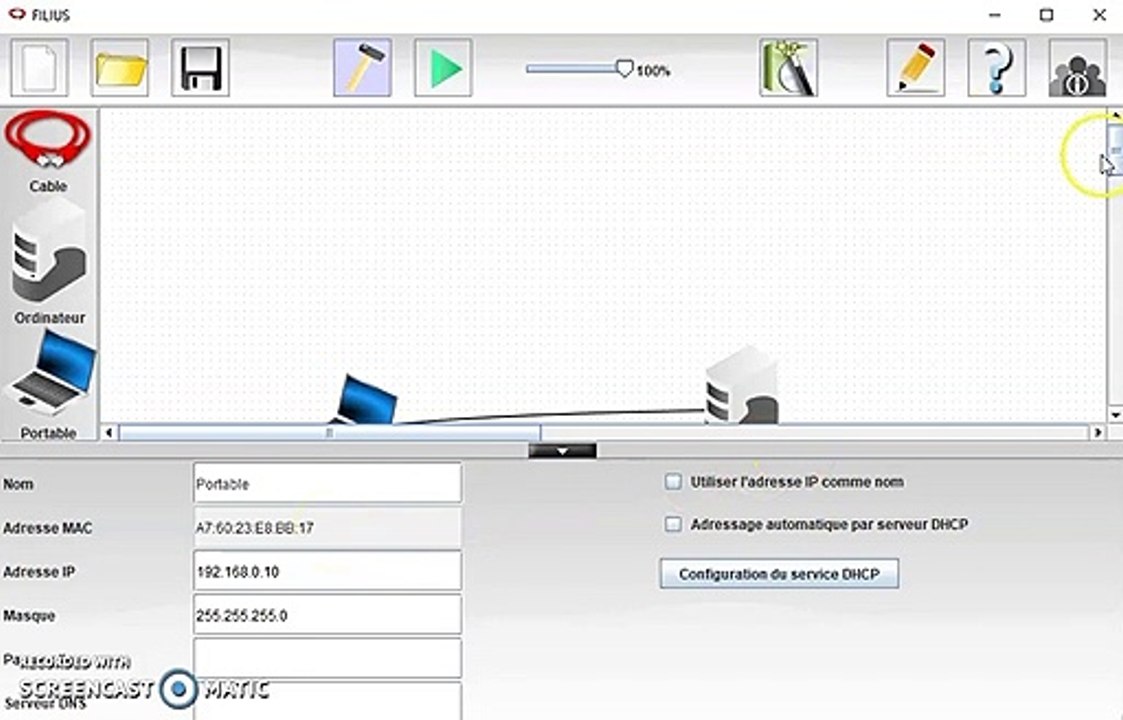Edit the Adresse IP field 192.168.0.10
The width and height of the screenshot is (1123, 720).
pos(327,572)
